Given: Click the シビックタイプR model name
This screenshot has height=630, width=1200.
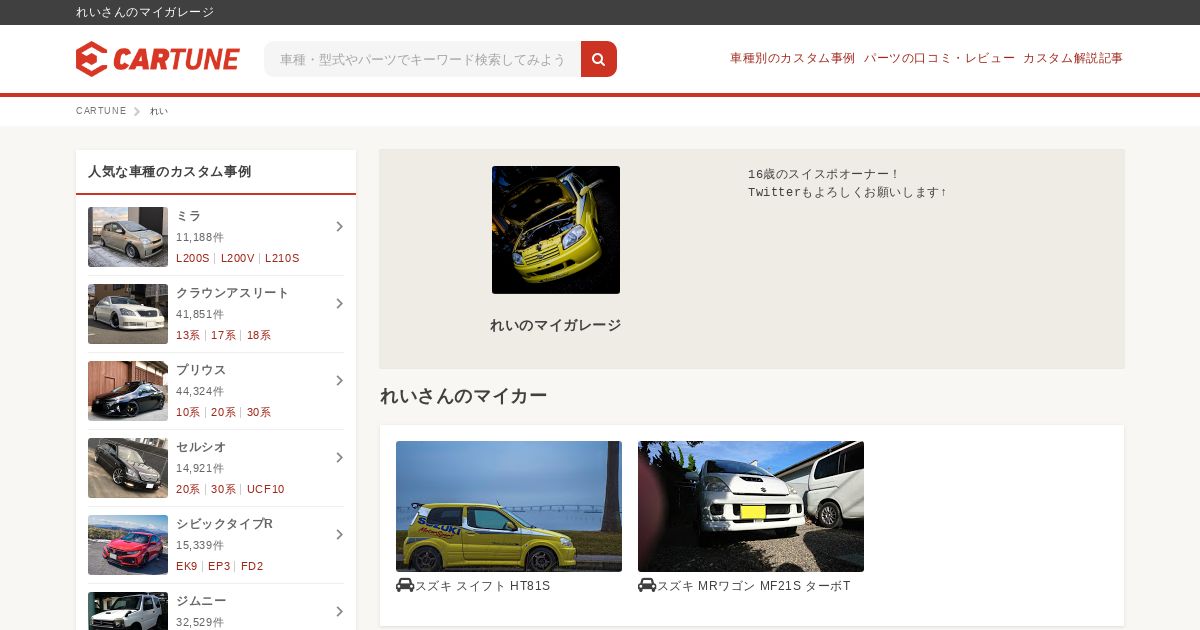Looking at the screenshot, I should [x=224, y=524].
